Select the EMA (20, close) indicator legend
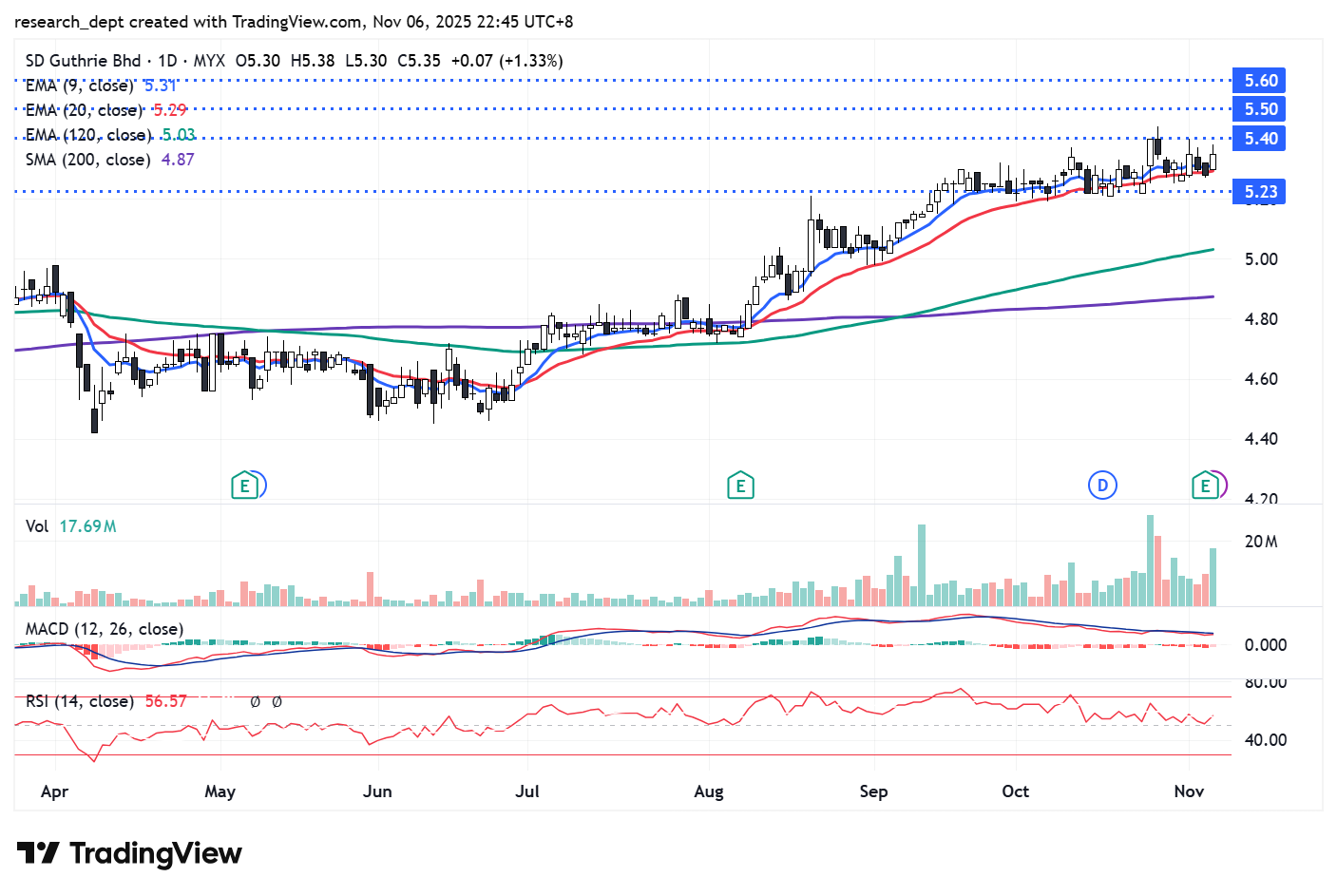 (x=84, y=110)
